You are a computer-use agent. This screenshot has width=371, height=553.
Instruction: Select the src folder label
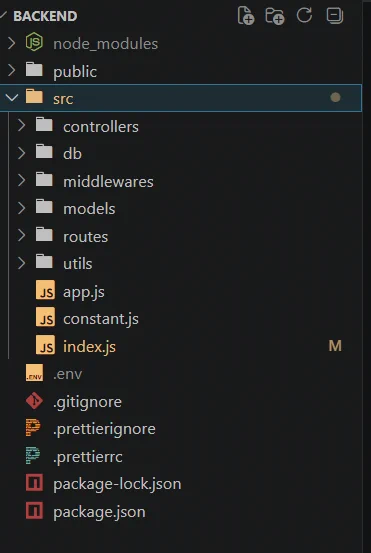pos(63,99)
